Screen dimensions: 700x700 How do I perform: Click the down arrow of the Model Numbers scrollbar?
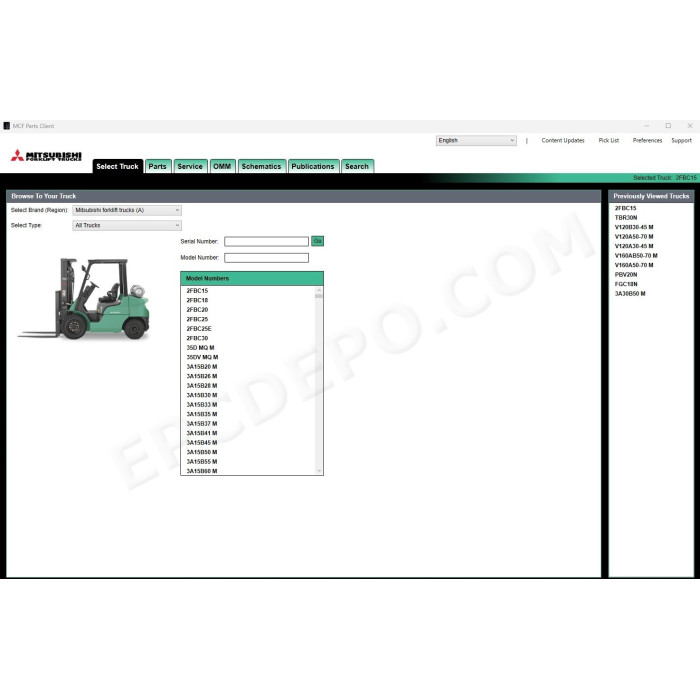pyautogui.click(x=319, y=471)
